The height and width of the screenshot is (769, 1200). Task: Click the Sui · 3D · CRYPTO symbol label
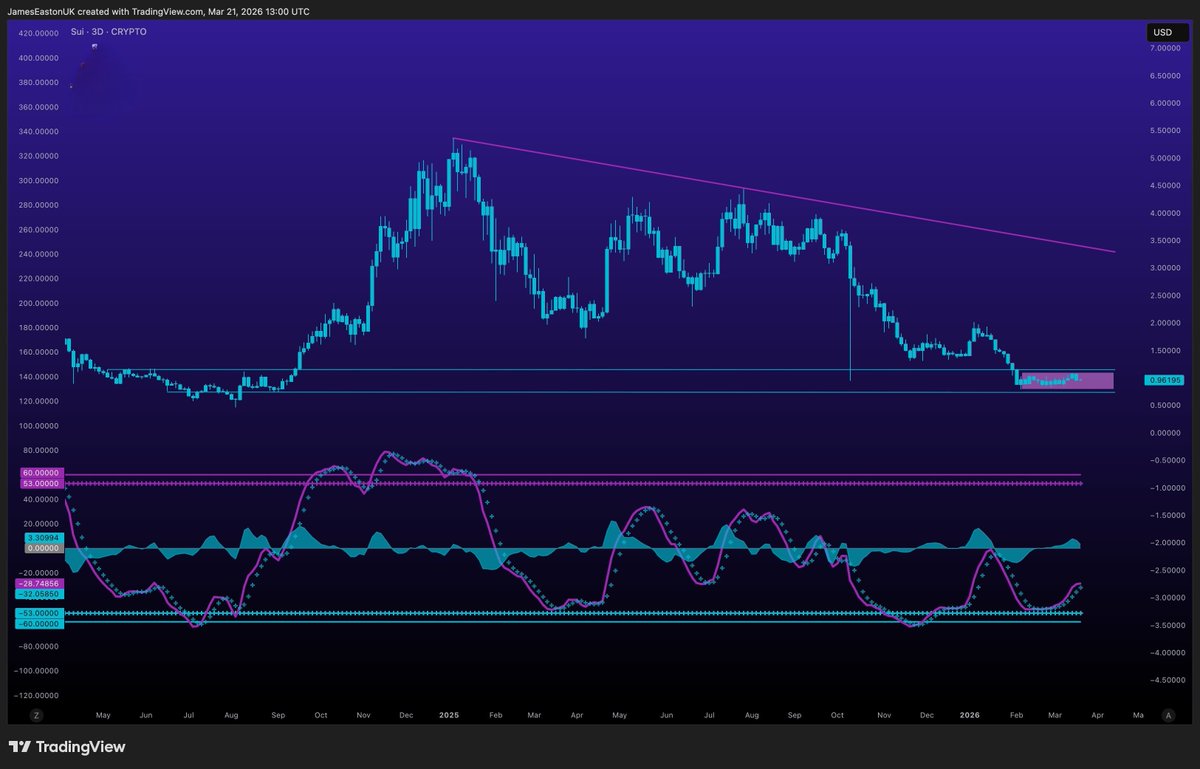109,32
